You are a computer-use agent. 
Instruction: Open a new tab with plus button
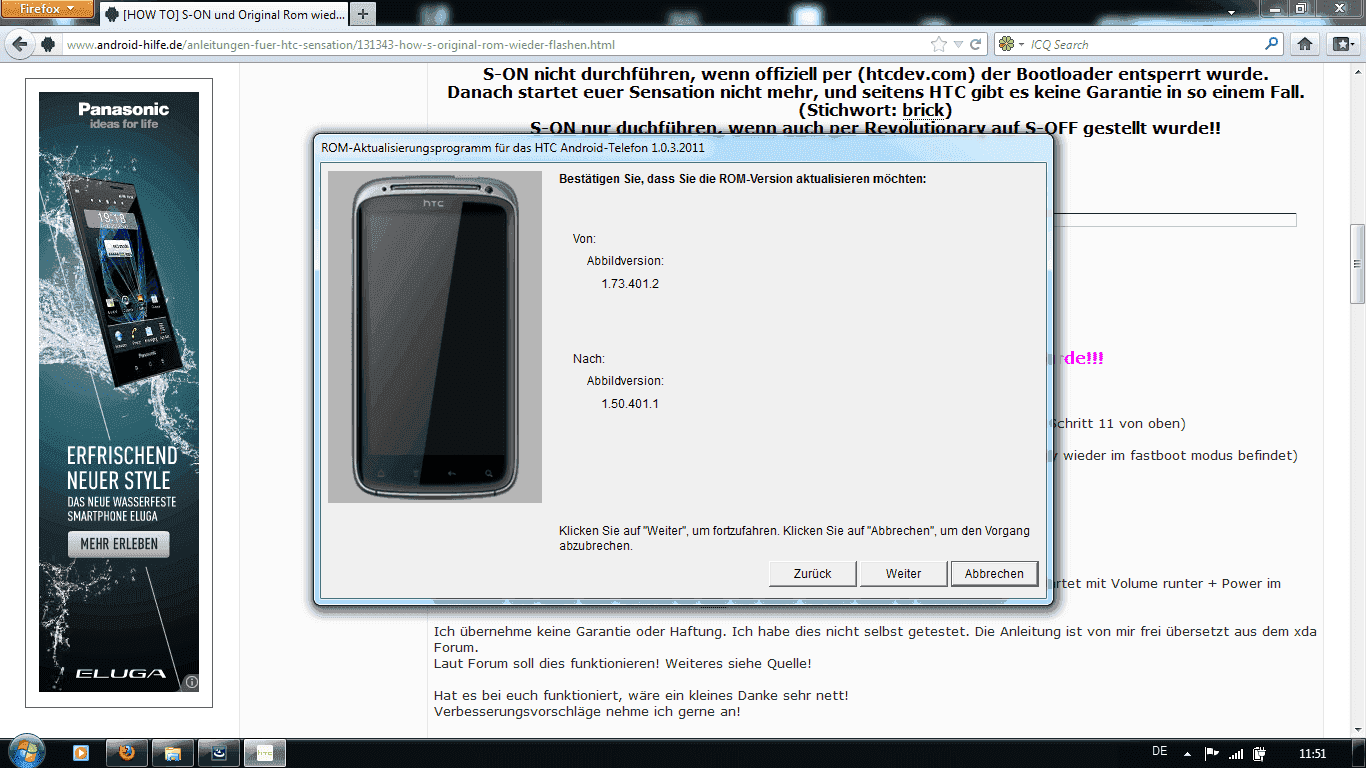363,14
